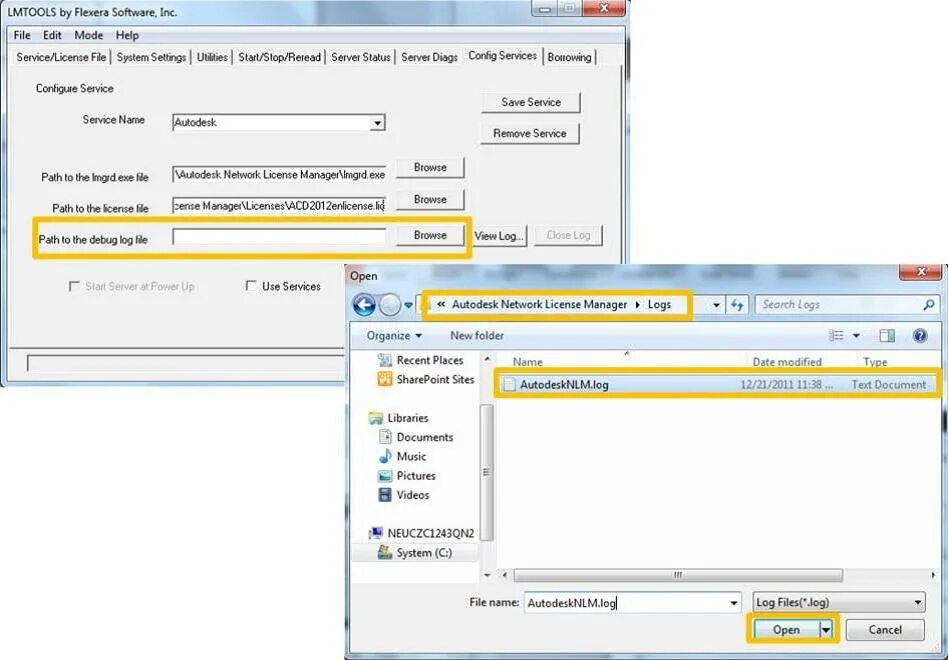Browse for the license file path

(x=430, y=199)
